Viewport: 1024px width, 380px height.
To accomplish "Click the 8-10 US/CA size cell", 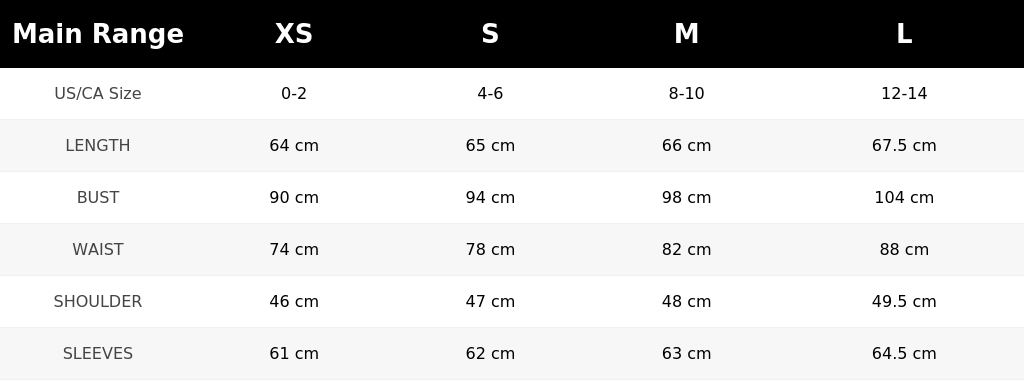I will [x=686, y=93].
